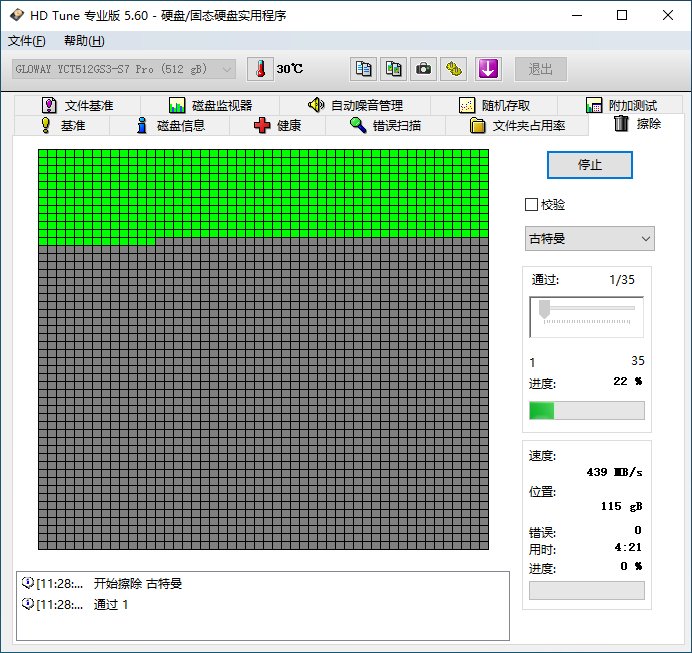The width and height of the screenshot is (692, 653).
Task: Click the camera save screenshot icon
Action: [423, 69]
